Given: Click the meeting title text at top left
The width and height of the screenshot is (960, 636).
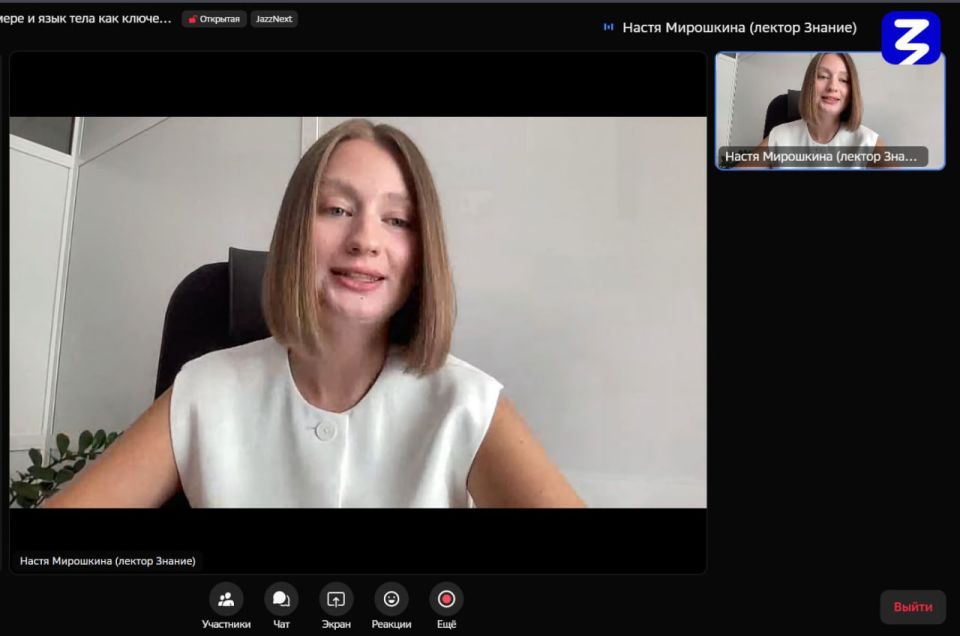Looking at the screenshot, I should pos(86,18).
